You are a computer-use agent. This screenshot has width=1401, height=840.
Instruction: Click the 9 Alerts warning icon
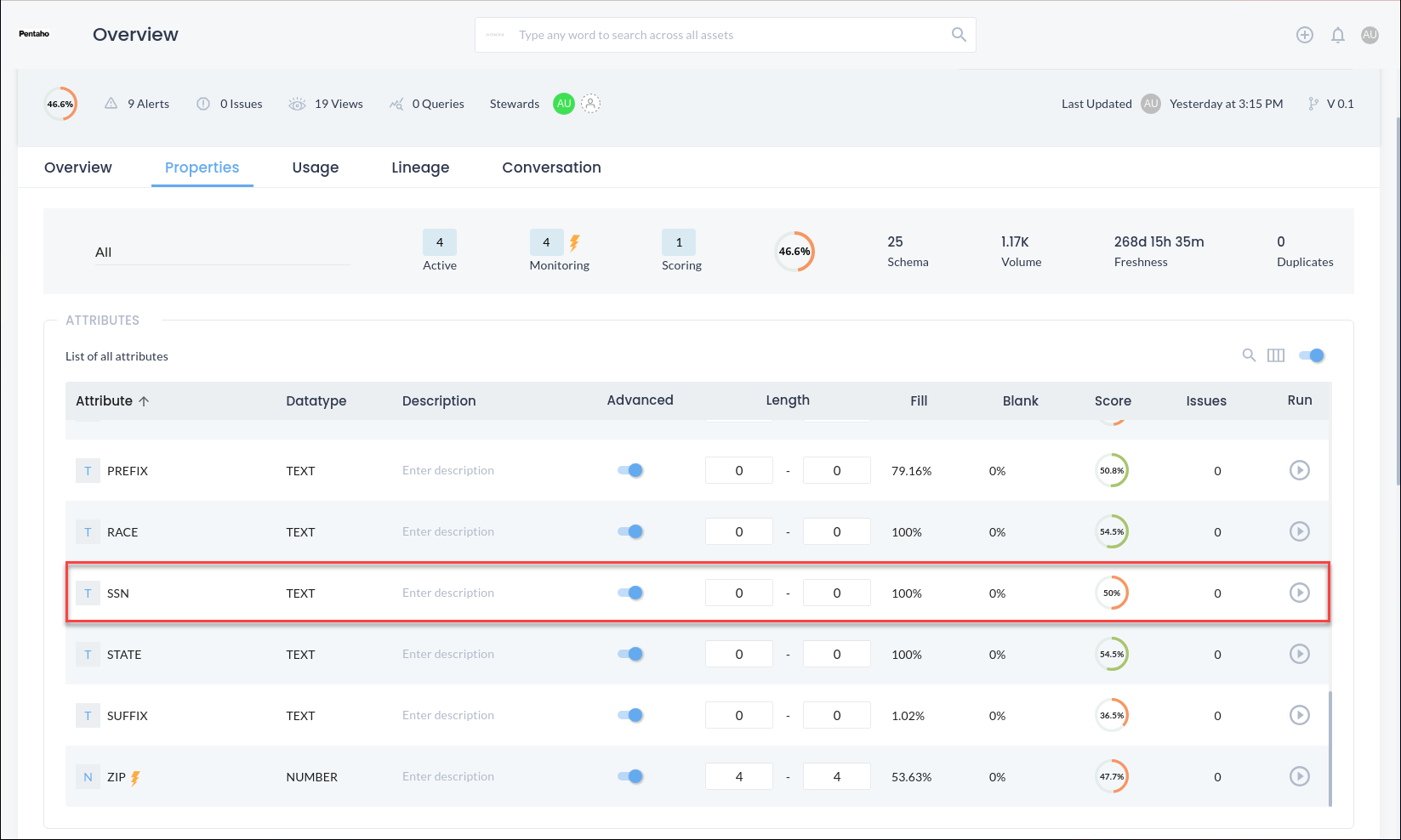111,104
